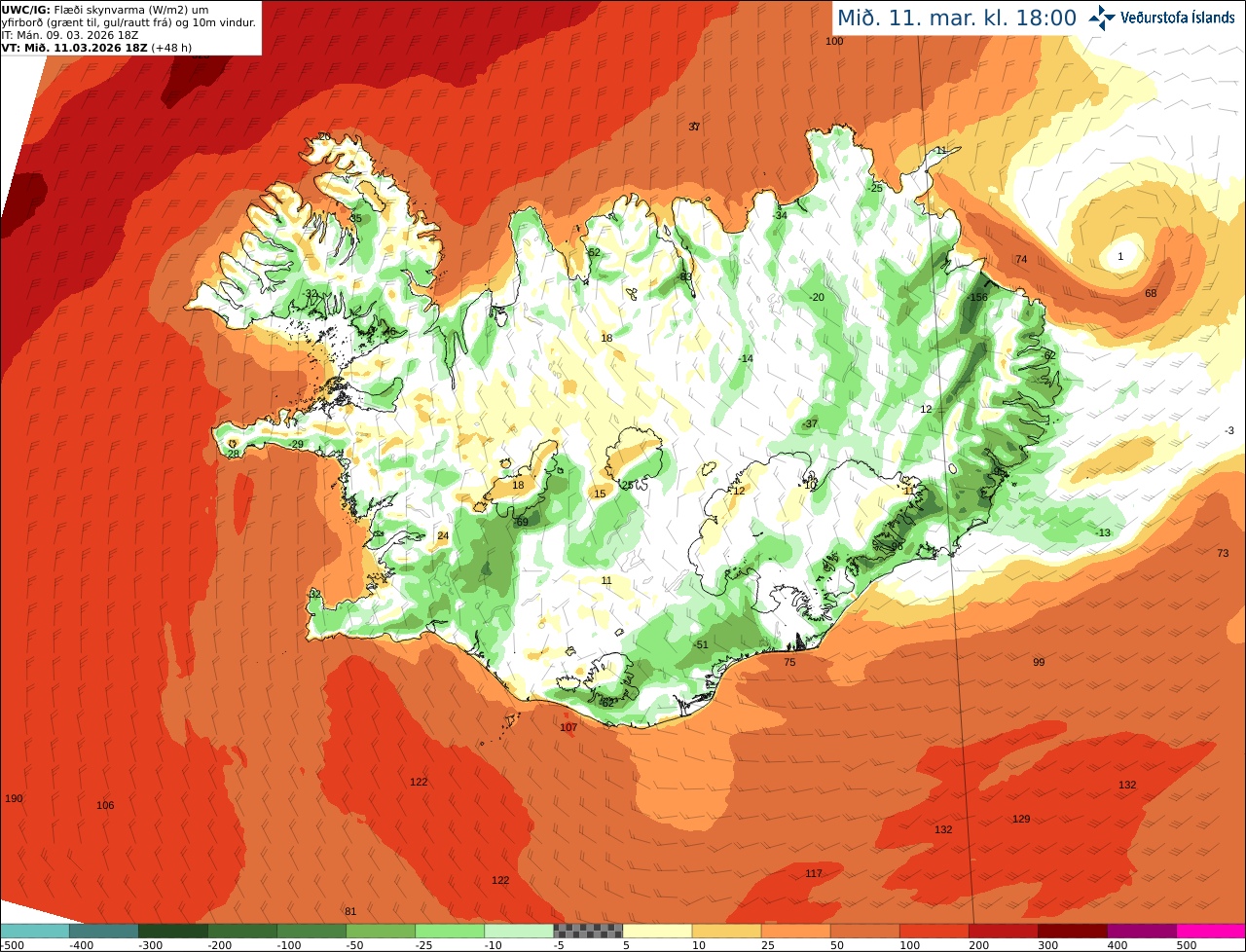Click the legend label '-500'

(14, 944)
